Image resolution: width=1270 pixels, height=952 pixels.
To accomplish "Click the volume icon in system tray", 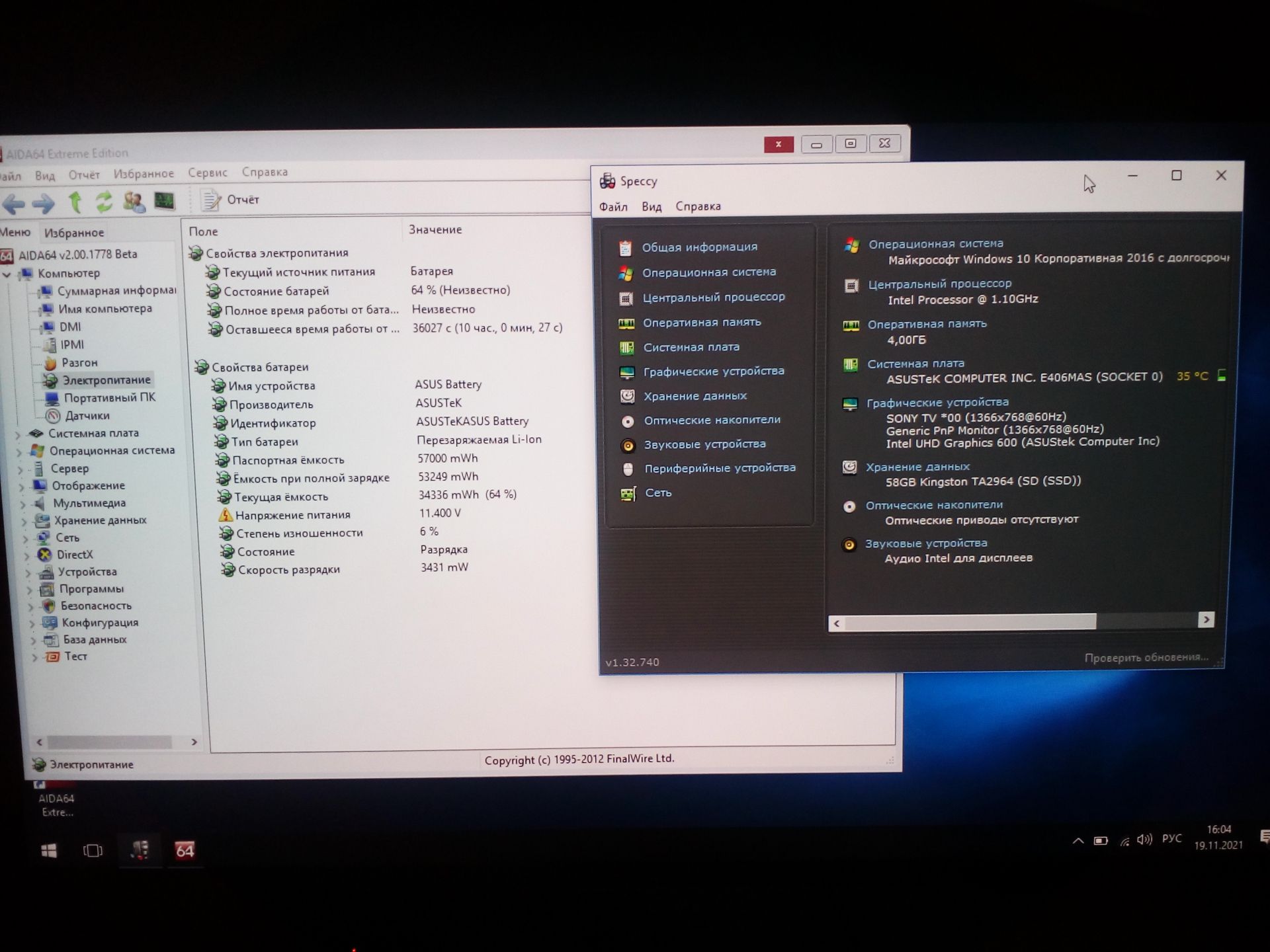I will pyautogui.click(x=1144, y=840).
